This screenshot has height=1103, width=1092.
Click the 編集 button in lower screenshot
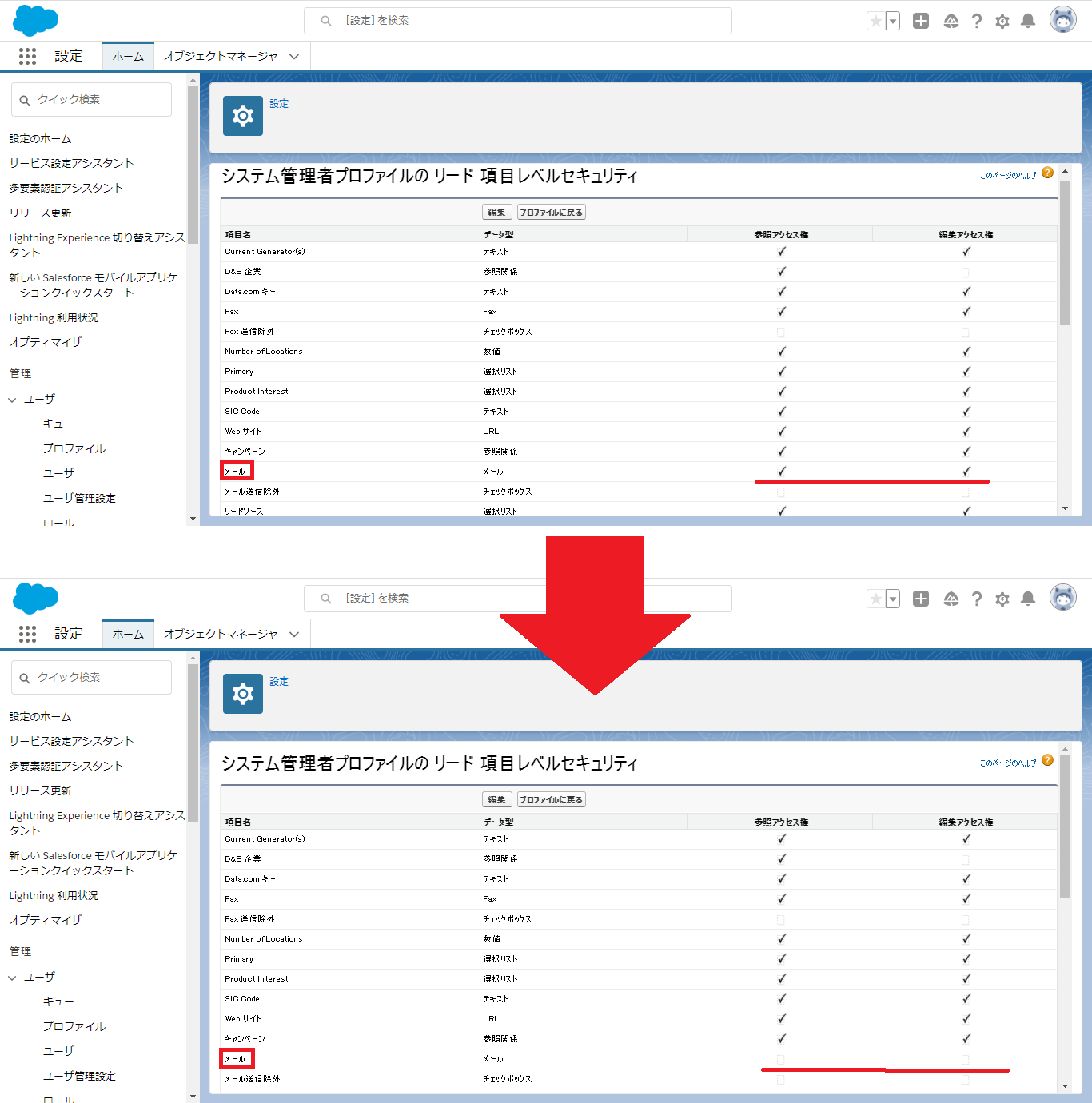click(496, 799)
